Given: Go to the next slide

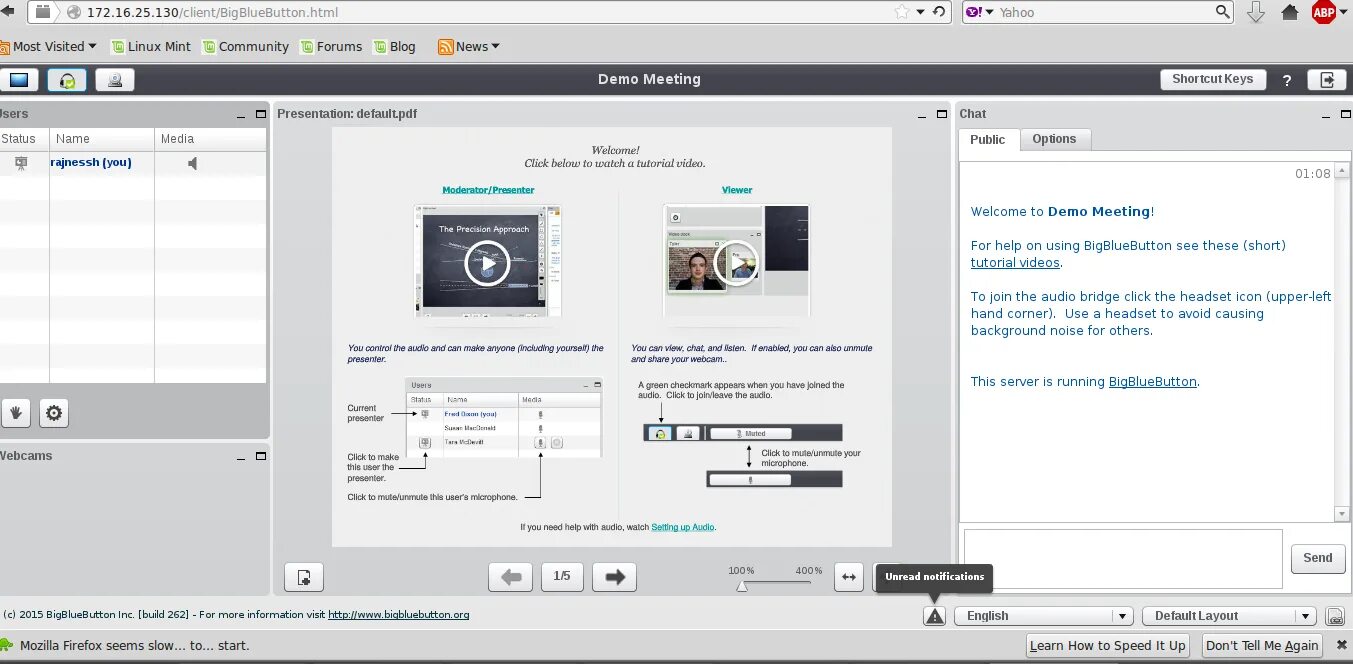Looking at the screenshot, I should pos(614,576).
